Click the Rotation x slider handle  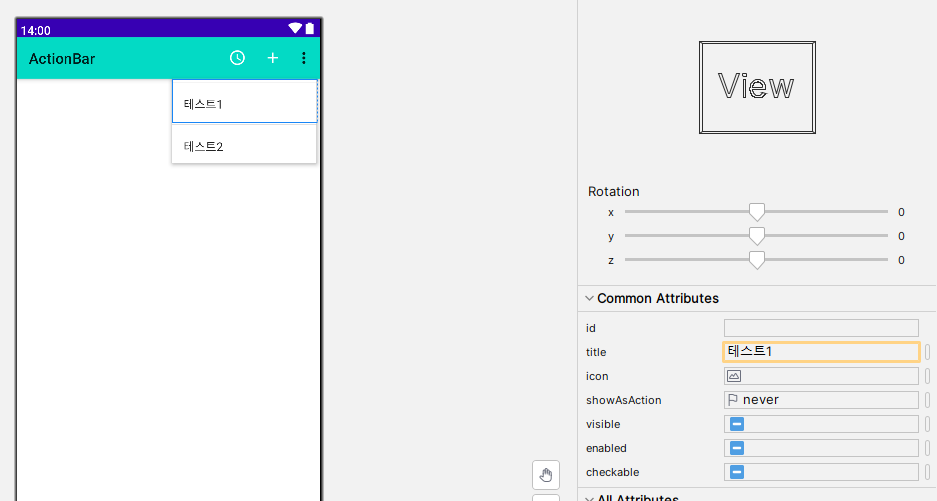point(757,212)
